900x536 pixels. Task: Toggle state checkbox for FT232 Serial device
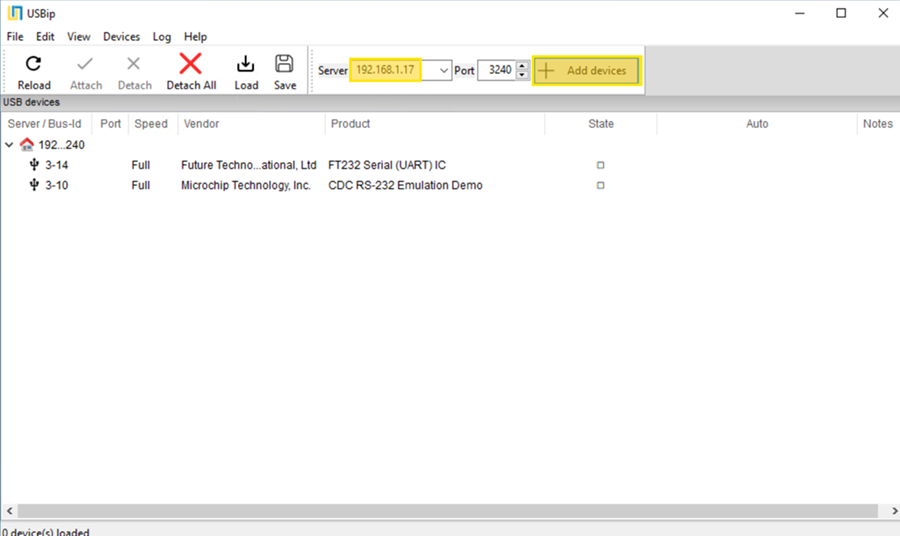(x=600, y=165)
